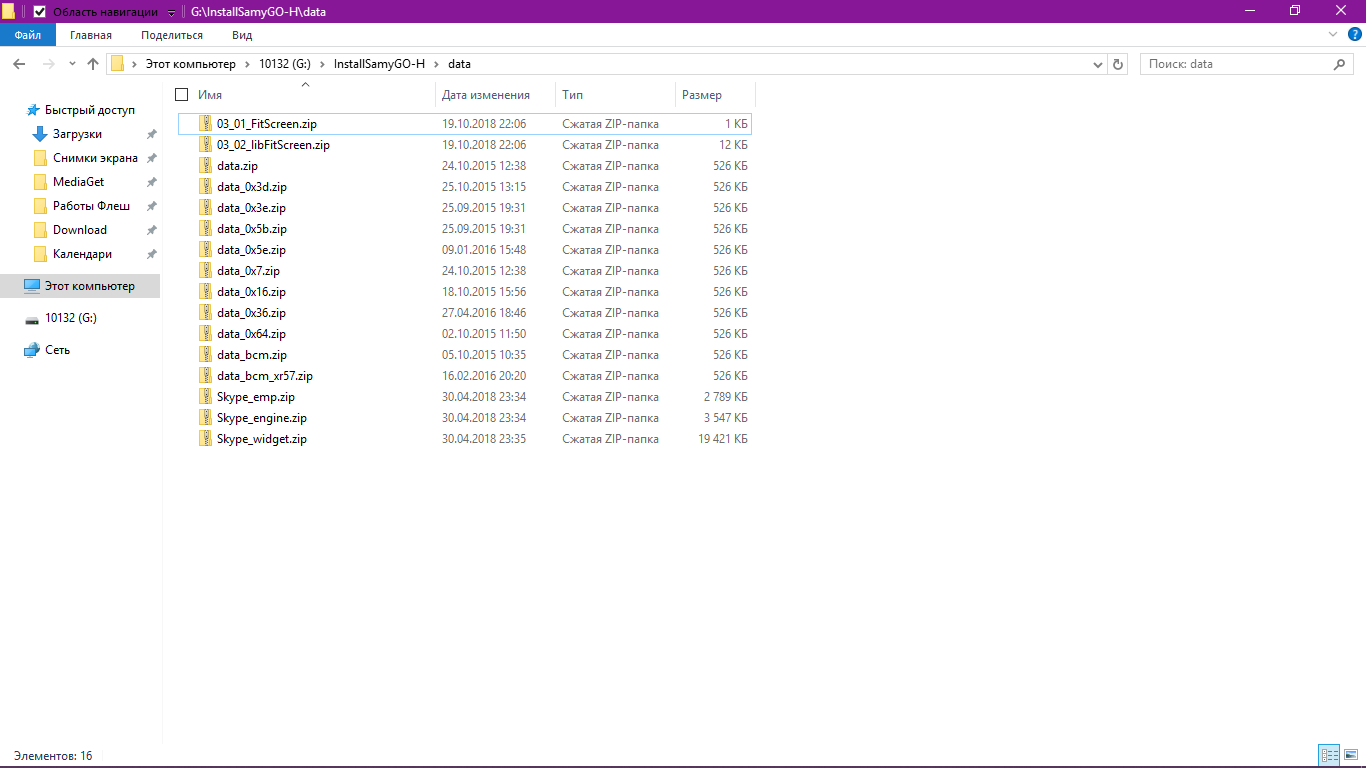This screenshot has width=1366, height=768.
Task: Click the Поиск: data search field
Action: click(1235, 64)
